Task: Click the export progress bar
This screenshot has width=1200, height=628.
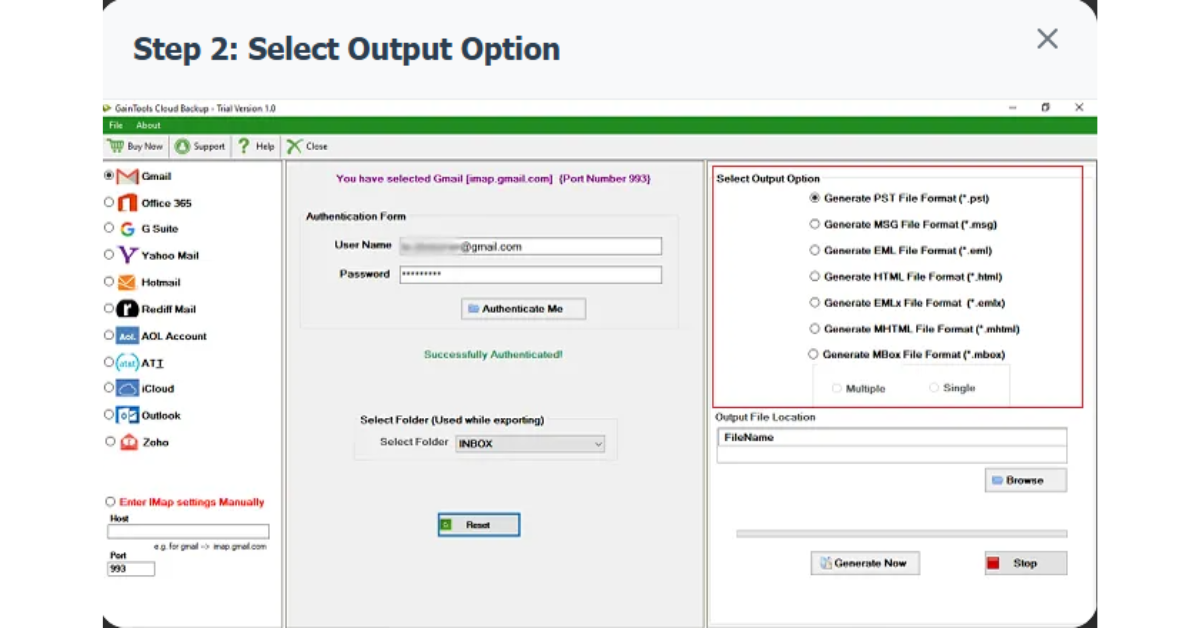Action: pos(901,534)
